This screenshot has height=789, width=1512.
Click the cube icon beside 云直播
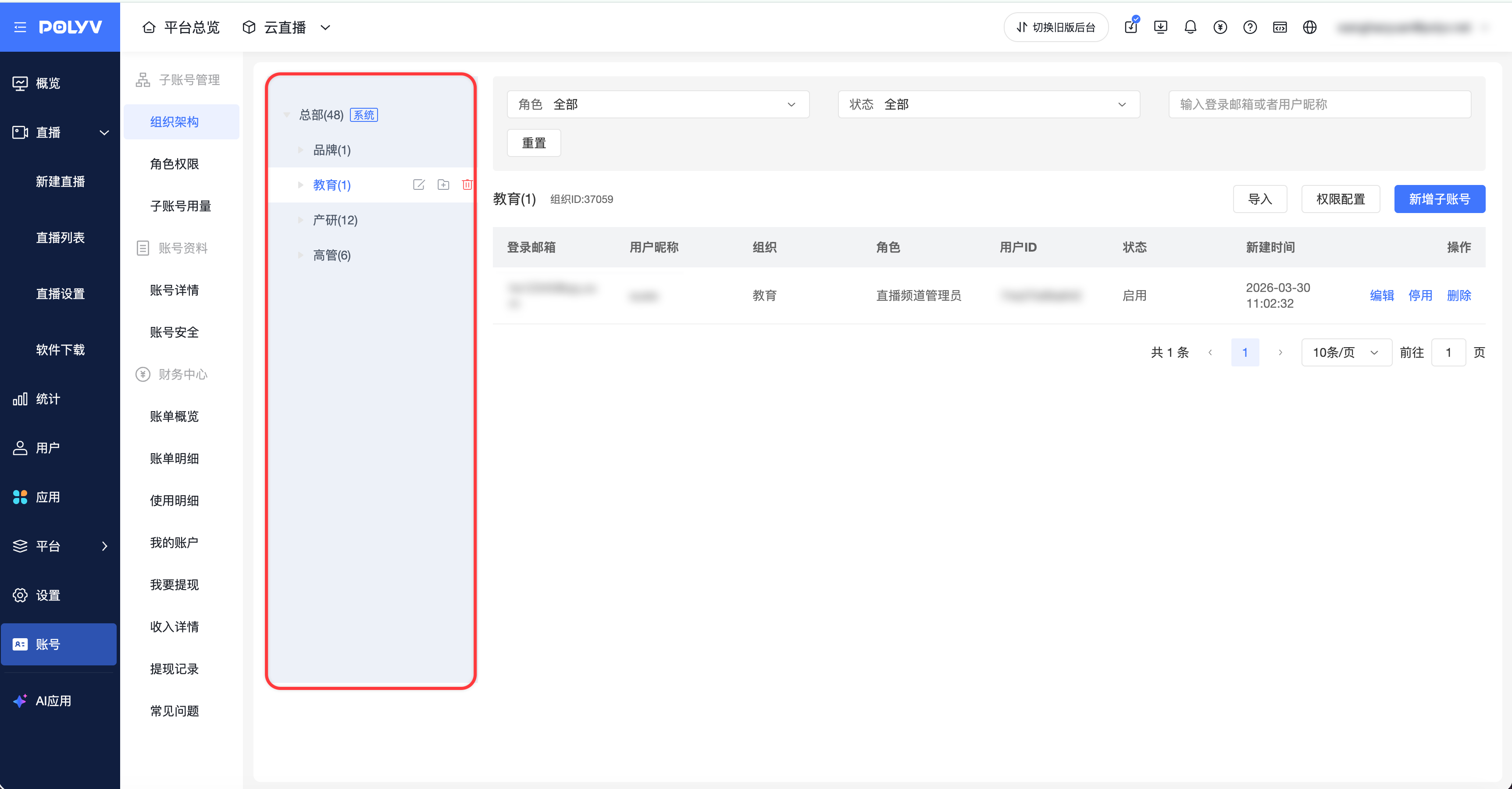(249, 28)
